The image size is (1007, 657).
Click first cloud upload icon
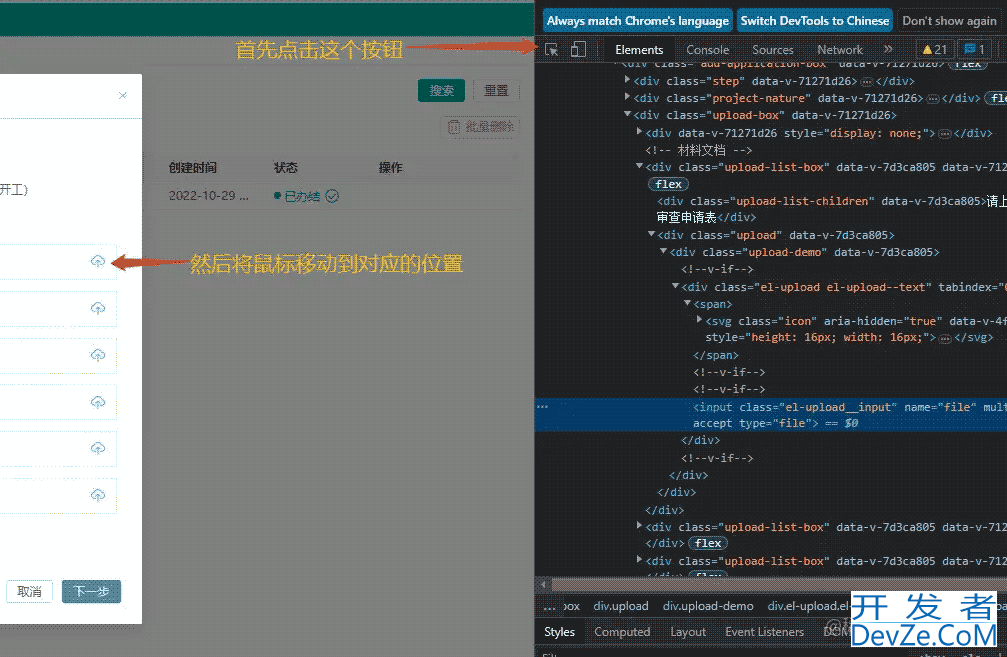coord(98,261)
